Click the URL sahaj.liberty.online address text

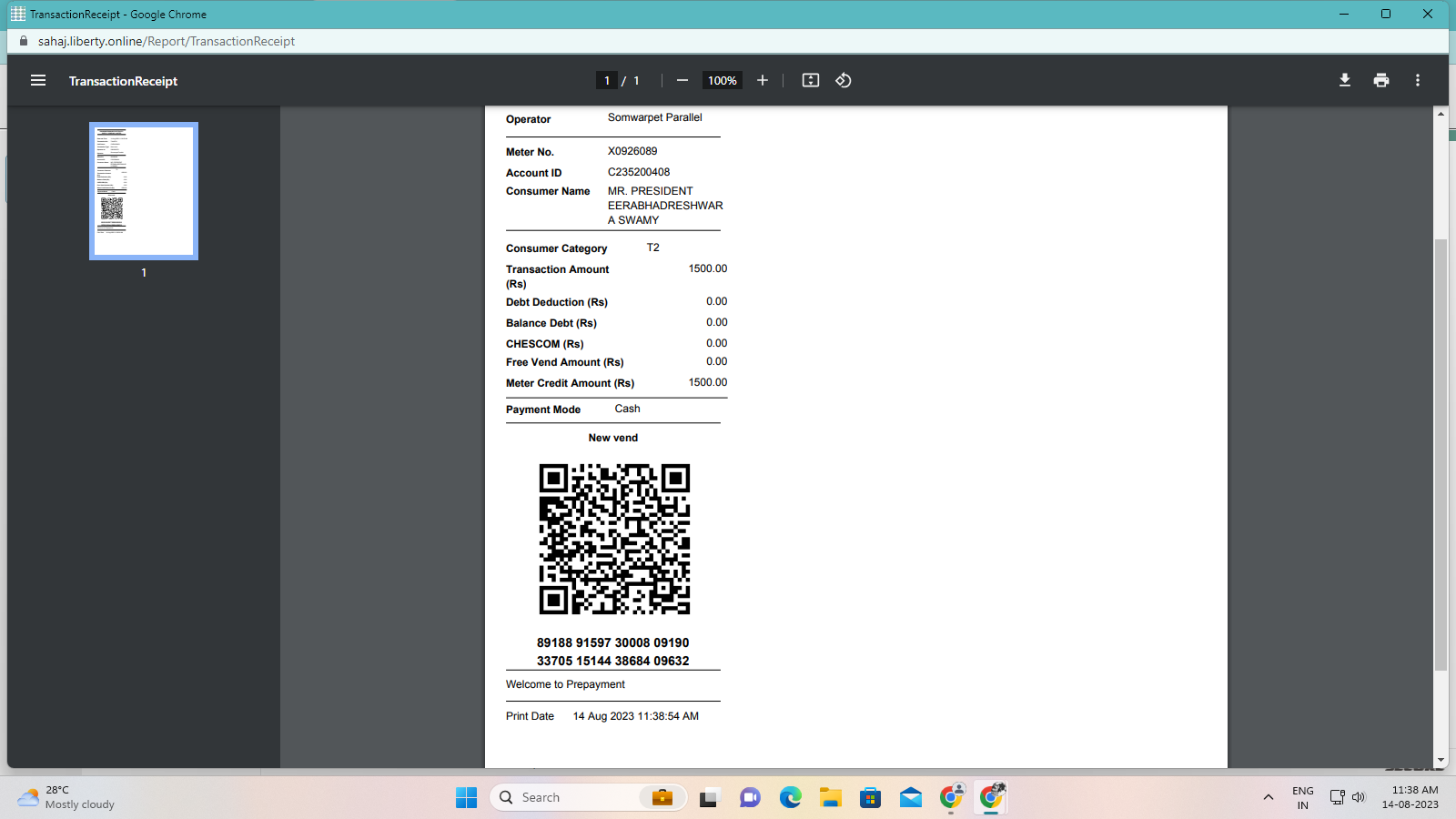click(x=167, y=41)
